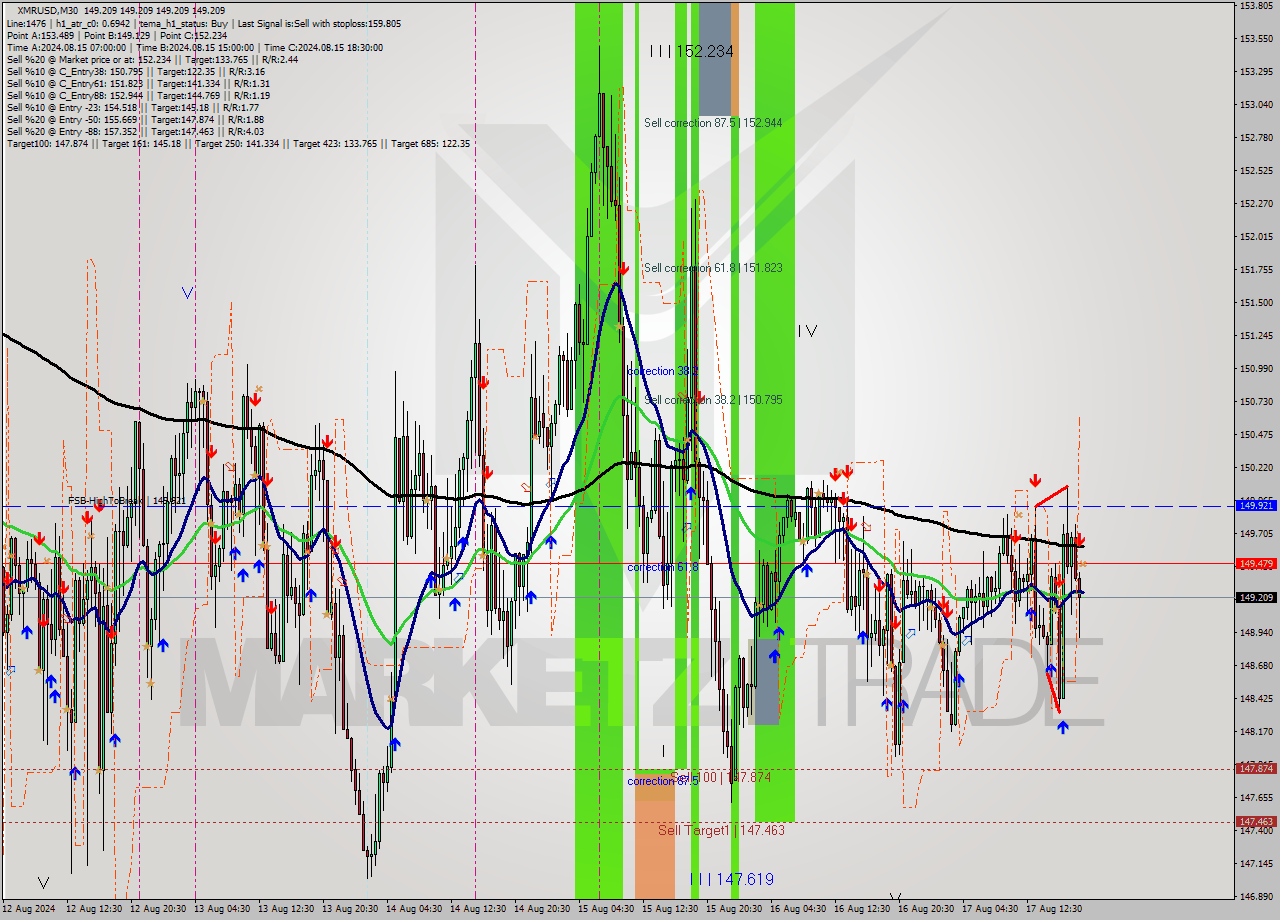The image size is (1280, 920).
Task: Click the 148.170 price axis label
Action: point(1256,731)
